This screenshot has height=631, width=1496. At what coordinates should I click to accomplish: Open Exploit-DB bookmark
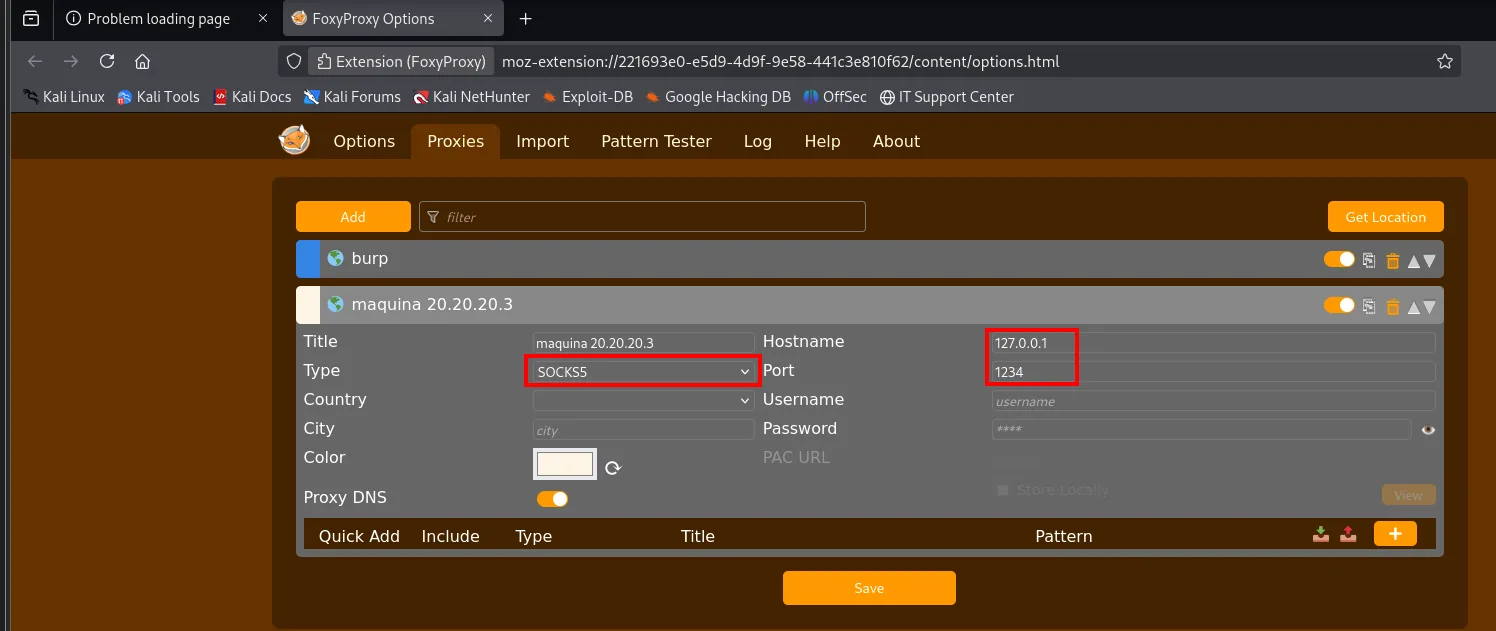click(x=588, y=97)
